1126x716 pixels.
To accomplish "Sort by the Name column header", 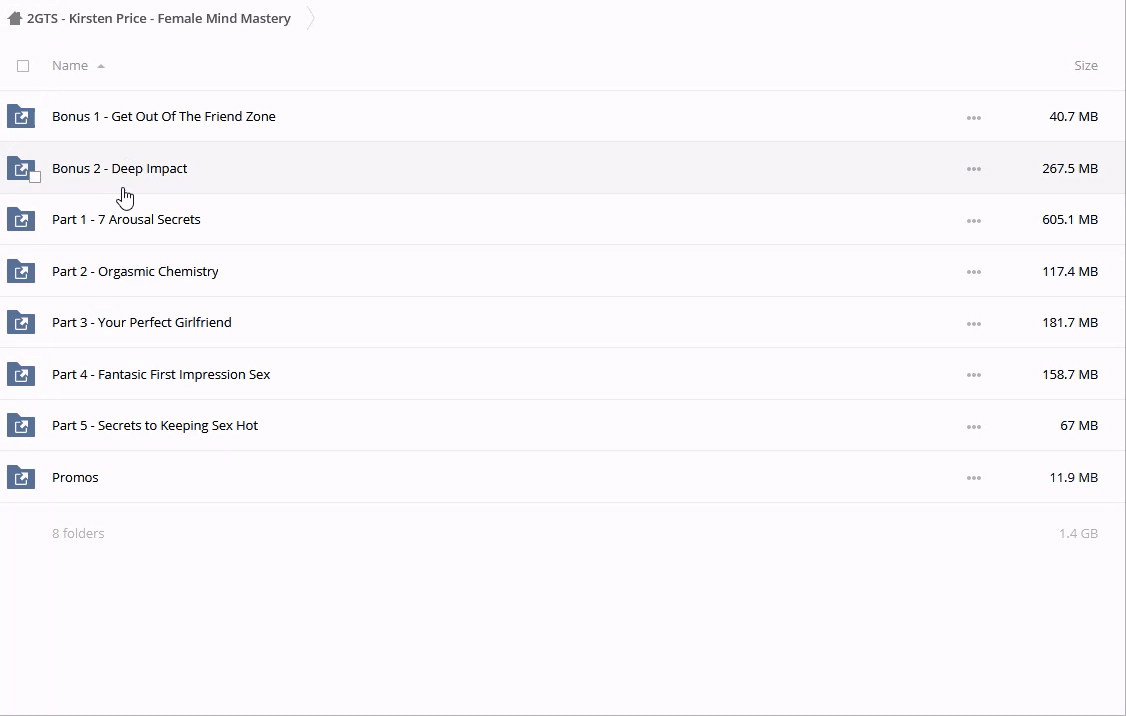I will 70,66.
